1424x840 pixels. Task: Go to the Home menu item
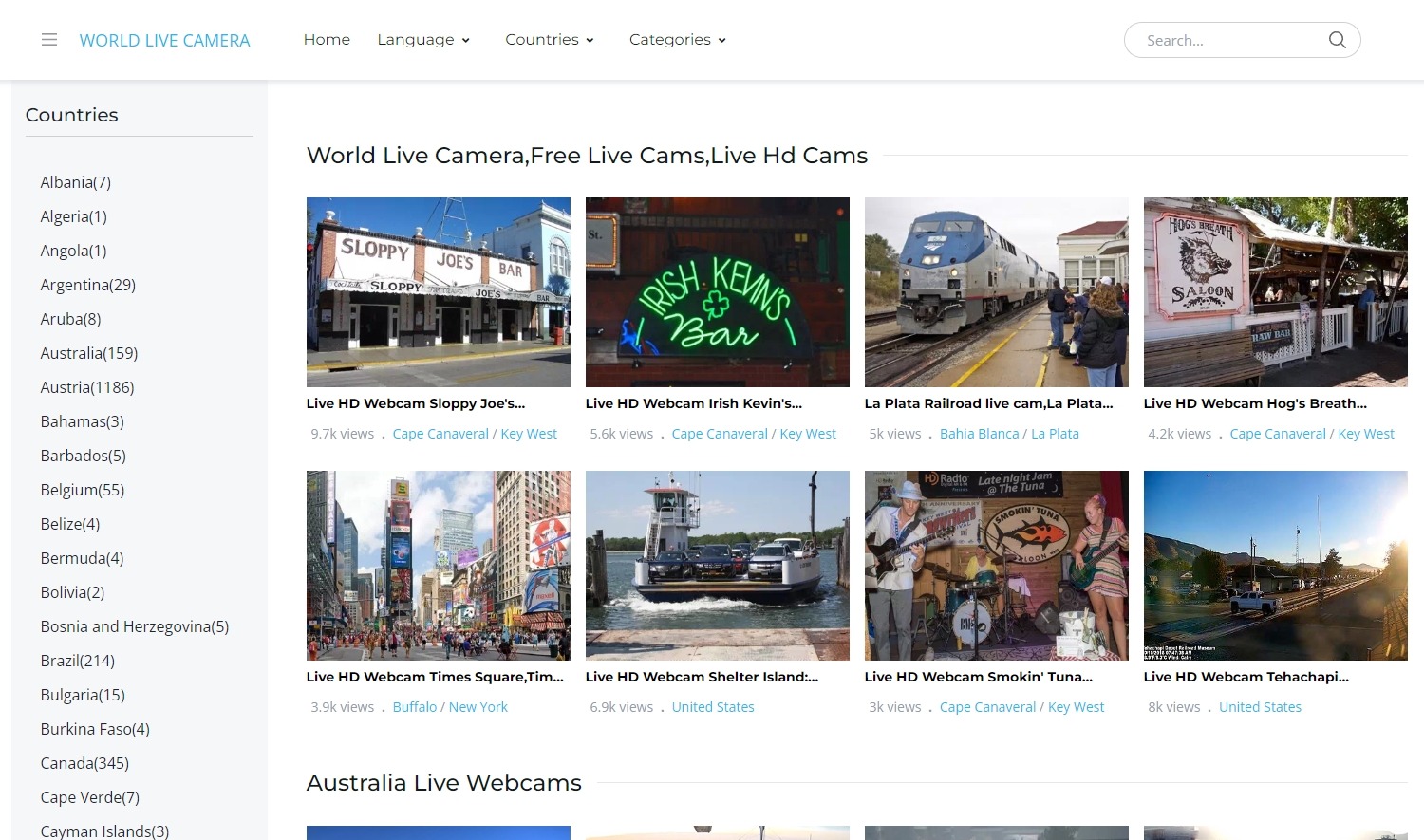pos(327,40)
